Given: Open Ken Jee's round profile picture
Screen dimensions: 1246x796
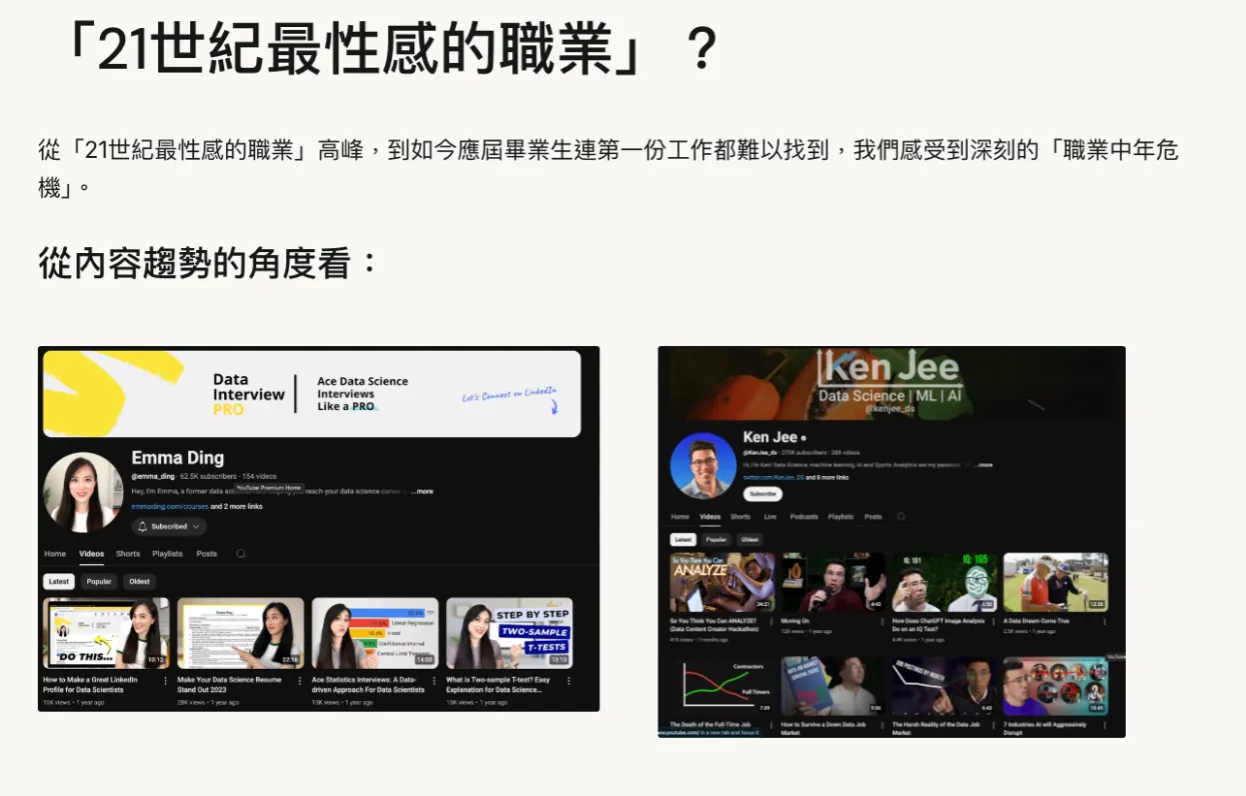Looking at the screenshot, I should (x=704, y=465).
